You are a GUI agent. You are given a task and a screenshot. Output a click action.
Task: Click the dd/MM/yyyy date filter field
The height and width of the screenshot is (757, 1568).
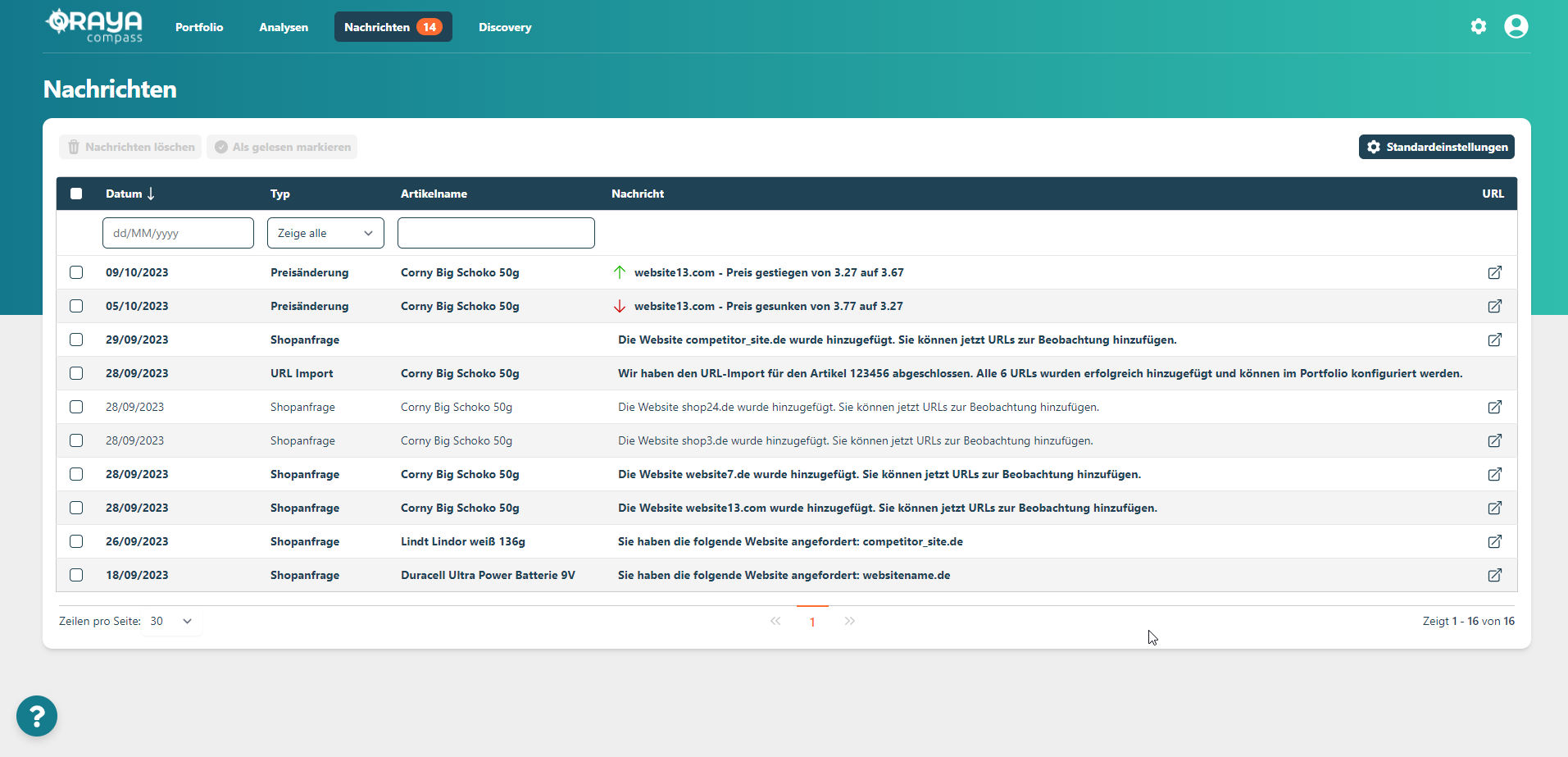[x=178, y=233]
